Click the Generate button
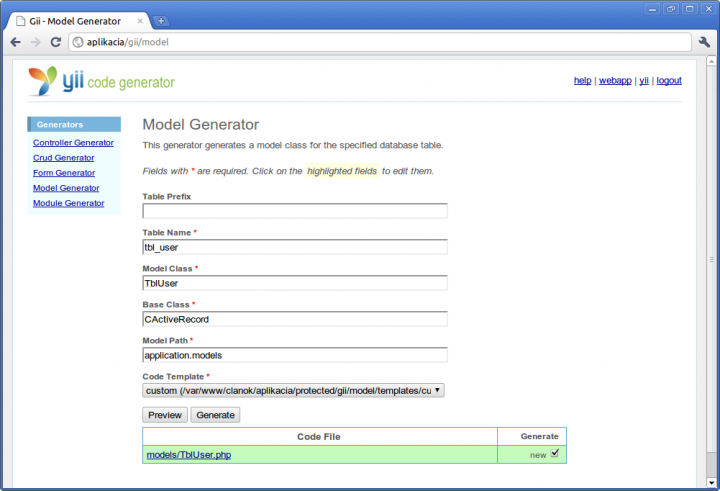Viewport: 720px width, 491px height. click(215, 415)
